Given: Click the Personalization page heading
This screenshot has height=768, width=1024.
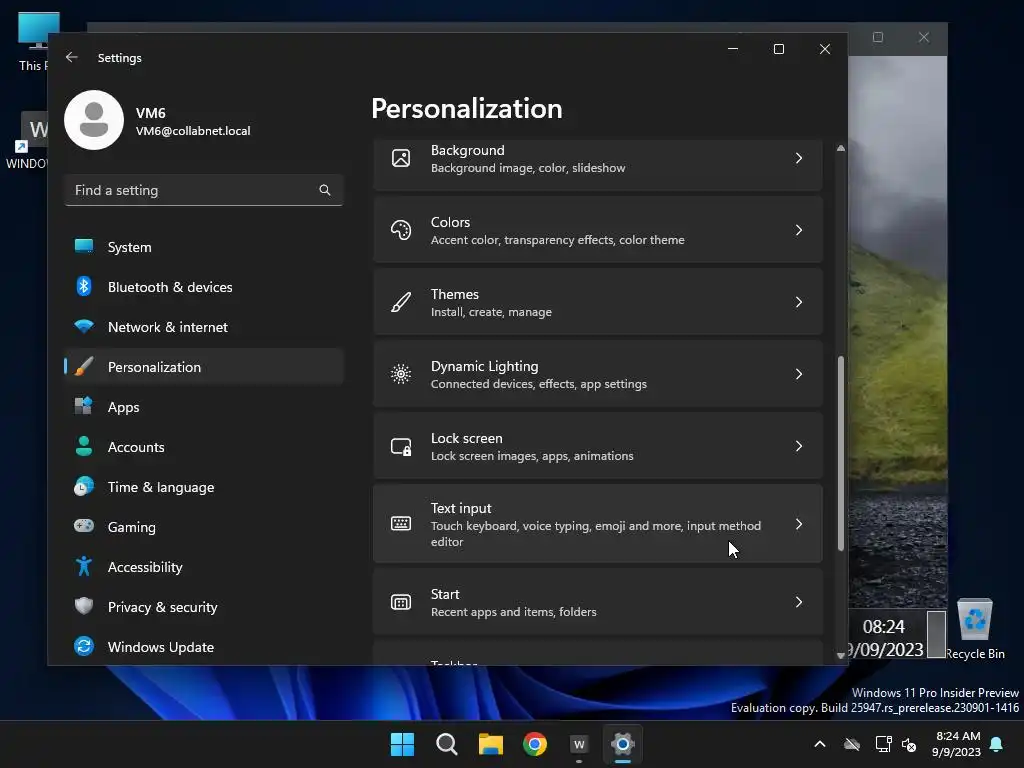Looking at the screenshot, I should (466, 108).
